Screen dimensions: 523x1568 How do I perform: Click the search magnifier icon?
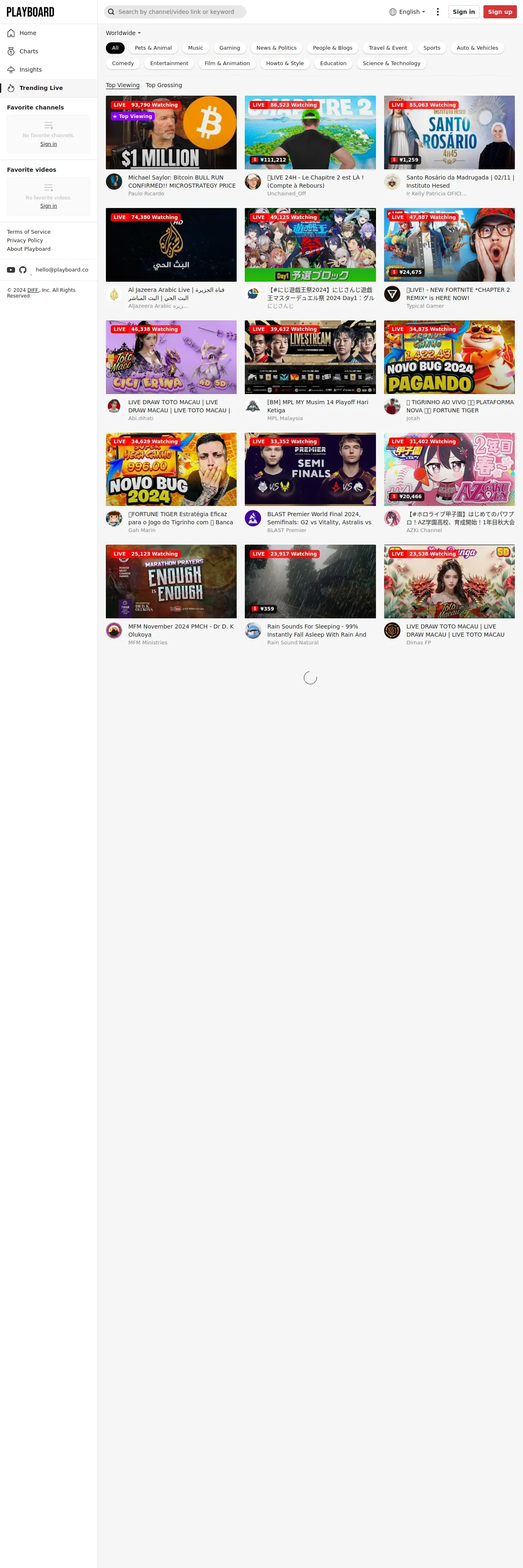[112, 11]
